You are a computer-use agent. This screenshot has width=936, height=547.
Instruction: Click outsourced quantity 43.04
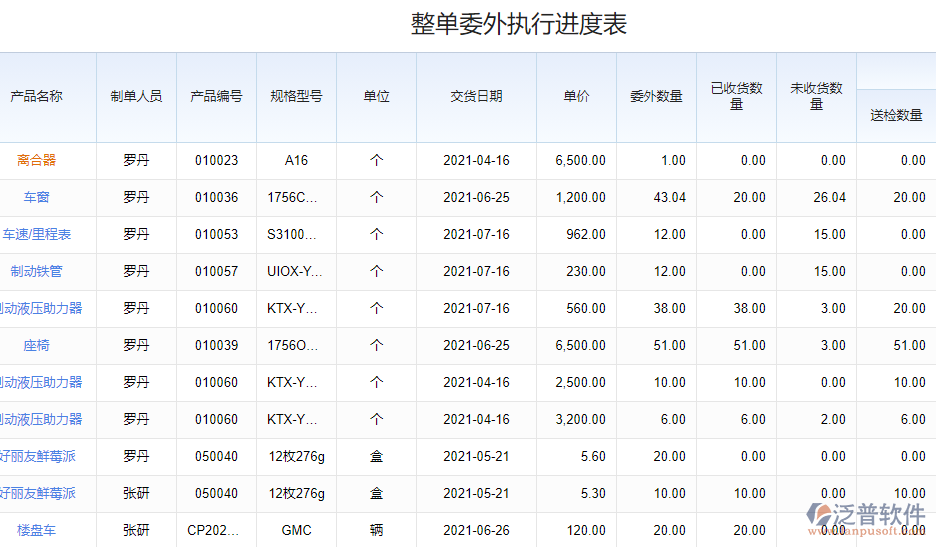click(x=670, y=197)
